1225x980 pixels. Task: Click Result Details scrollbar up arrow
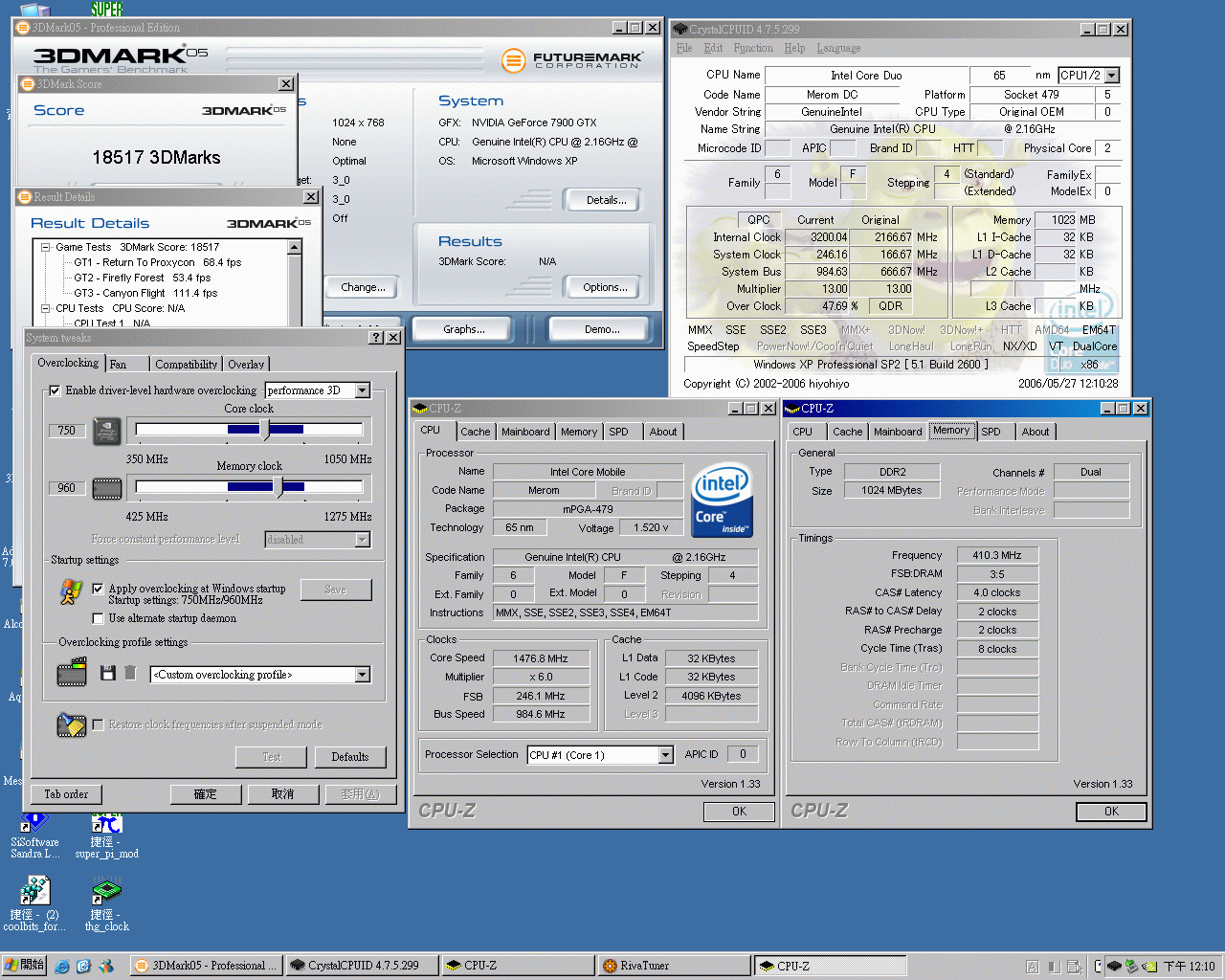pos(294,247)
